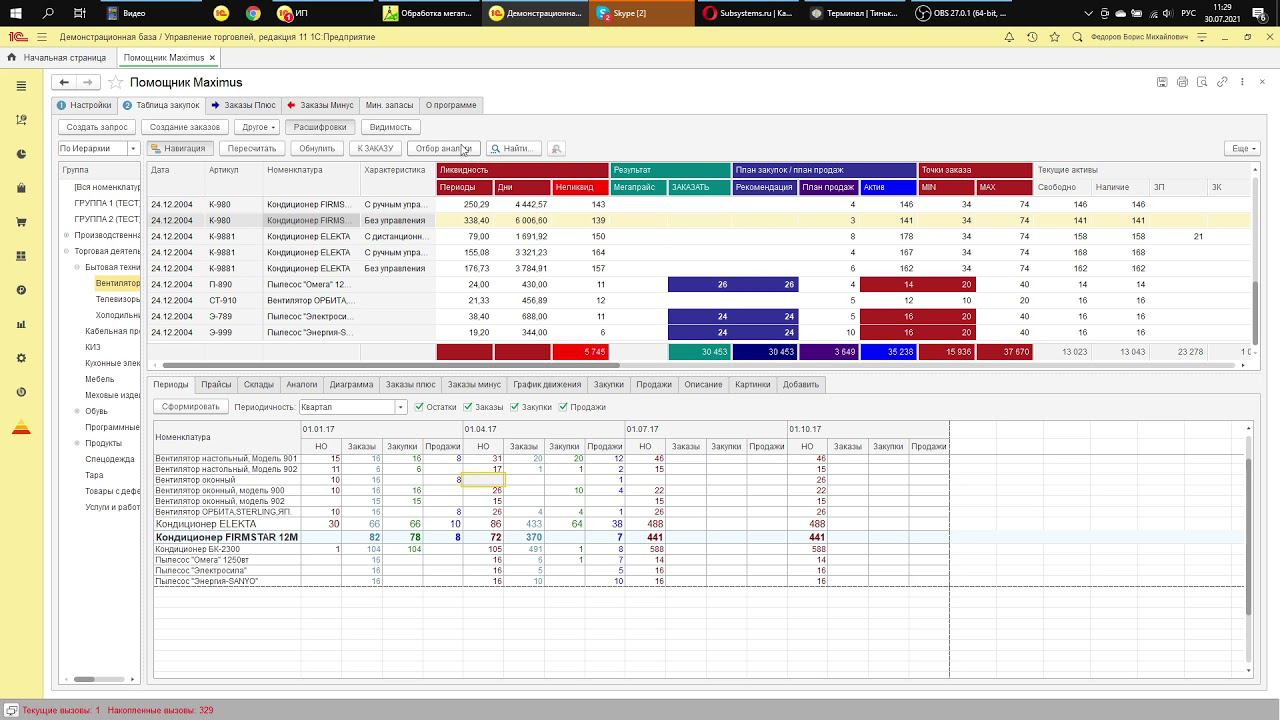Open the print preview icon
The height and width of the screenshot is (720, 1280).
[x=1202, y=82]
